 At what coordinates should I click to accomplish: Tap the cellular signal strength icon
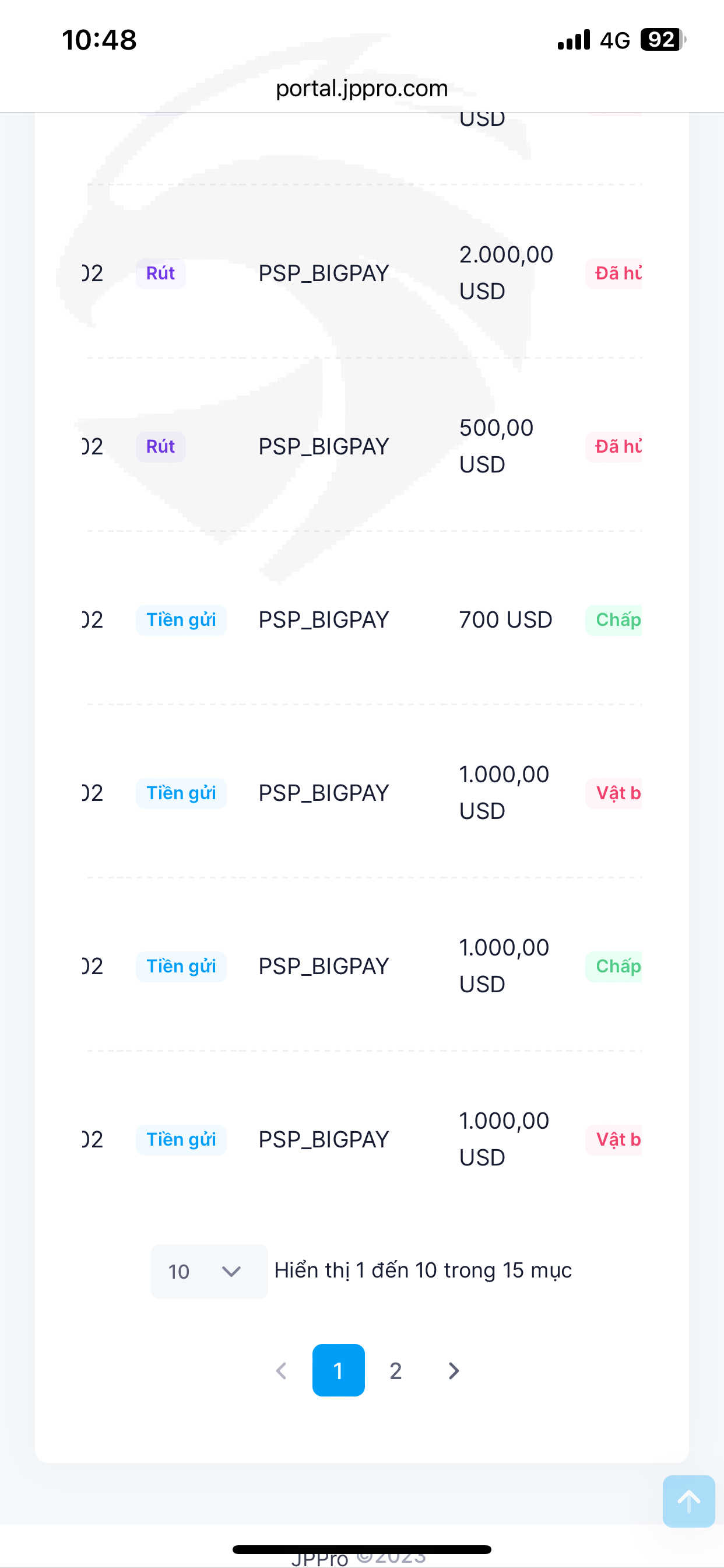[x=573, y=40]
